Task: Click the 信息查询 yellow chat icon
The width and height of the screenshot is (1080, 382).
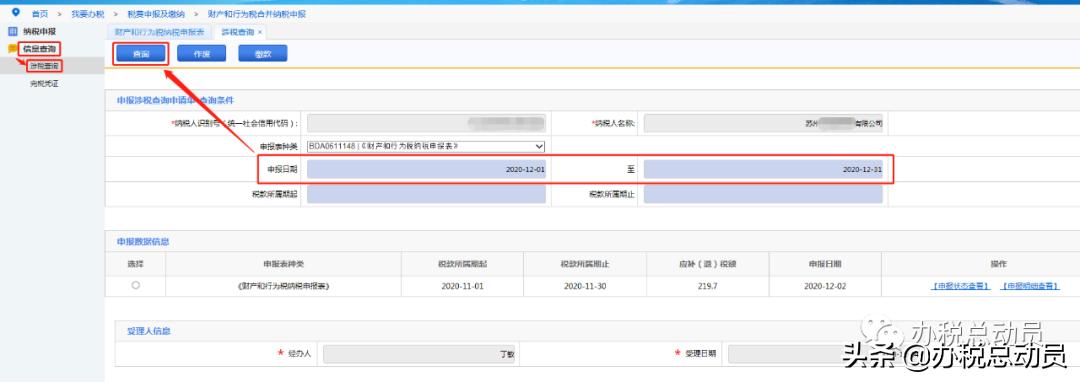Action: point(12,49)
